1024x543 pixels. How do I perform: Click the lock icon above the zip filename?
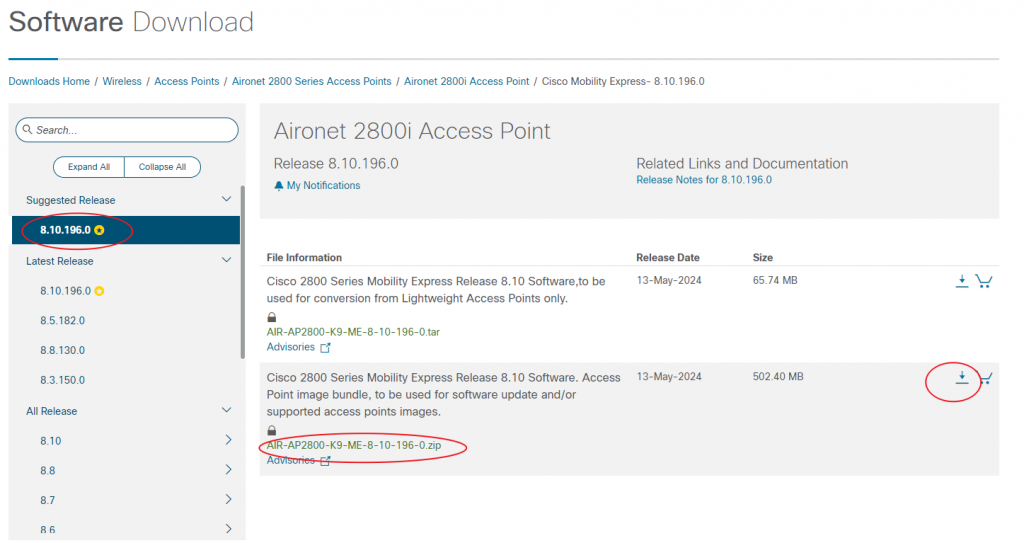(272, 430)
